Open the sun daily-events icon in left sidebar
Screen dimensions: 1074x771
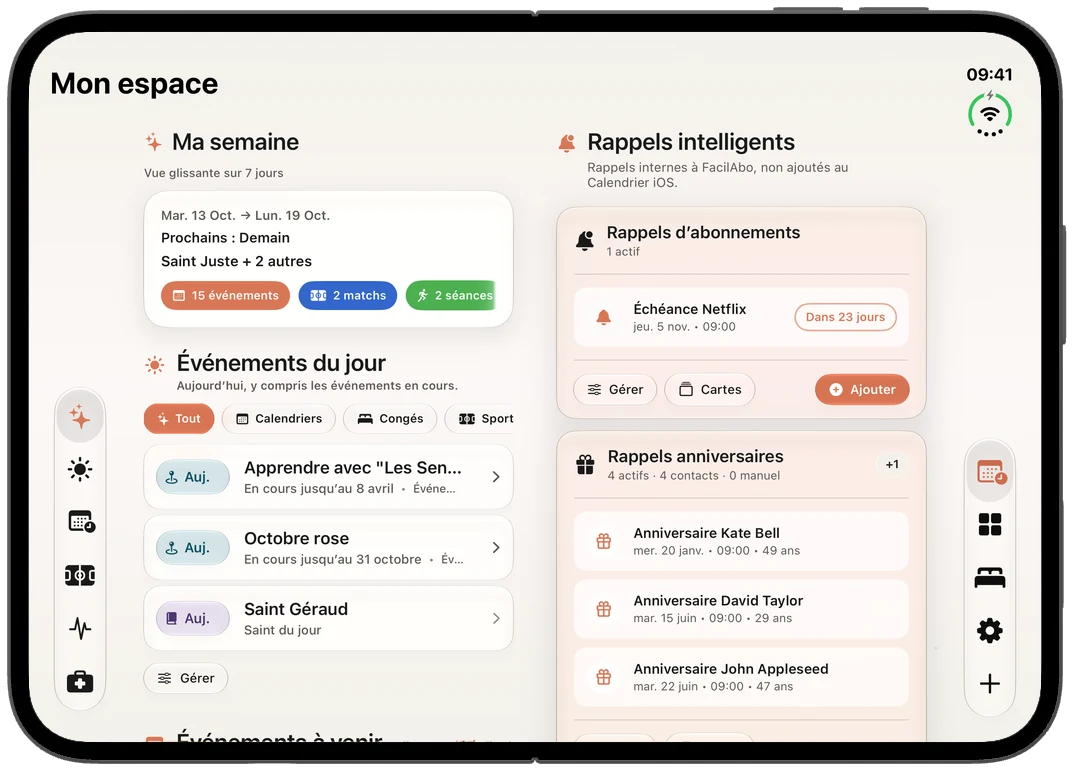[80, 469]
